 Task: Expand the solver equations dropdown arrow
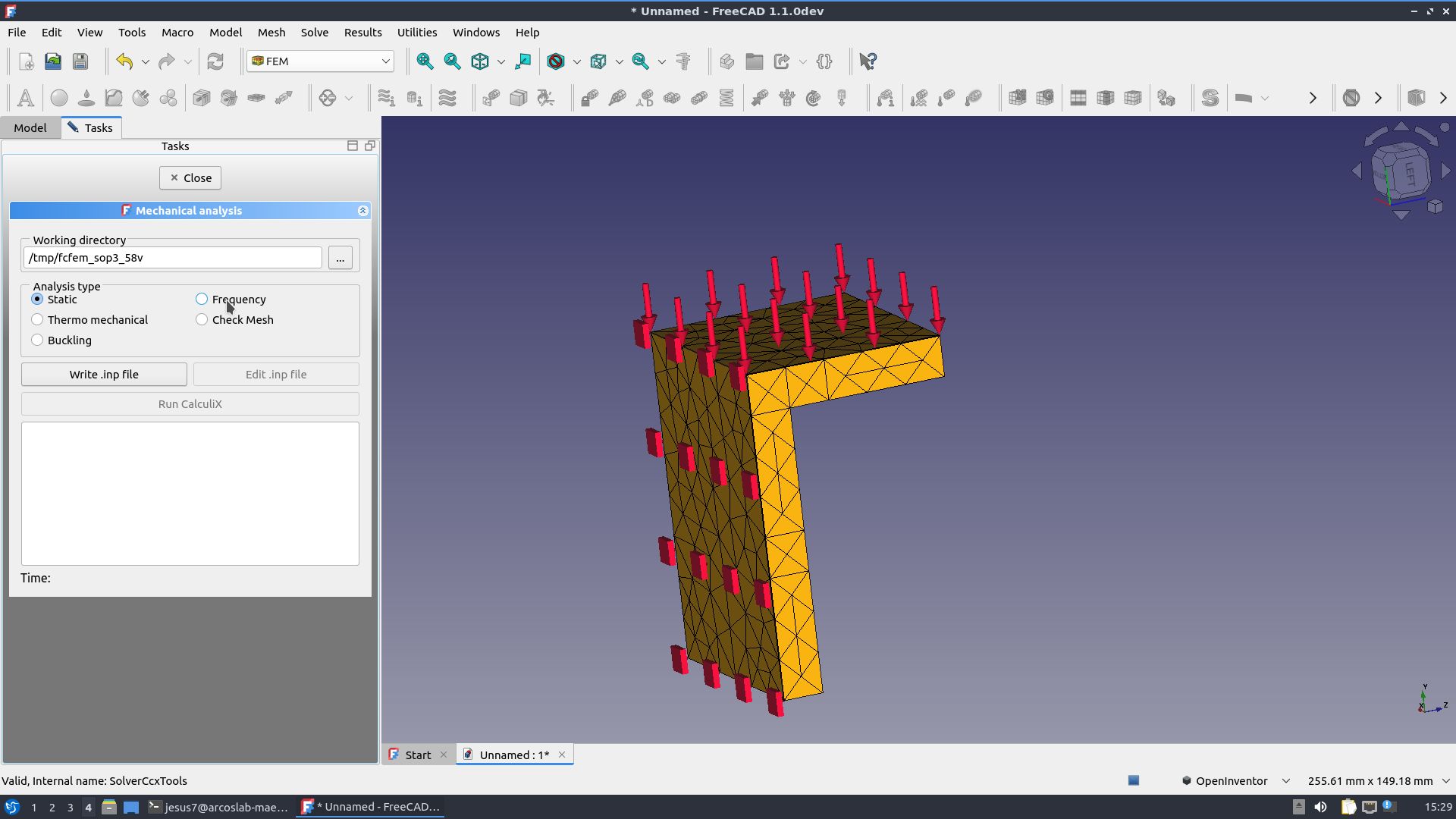tap(1264, 98)
